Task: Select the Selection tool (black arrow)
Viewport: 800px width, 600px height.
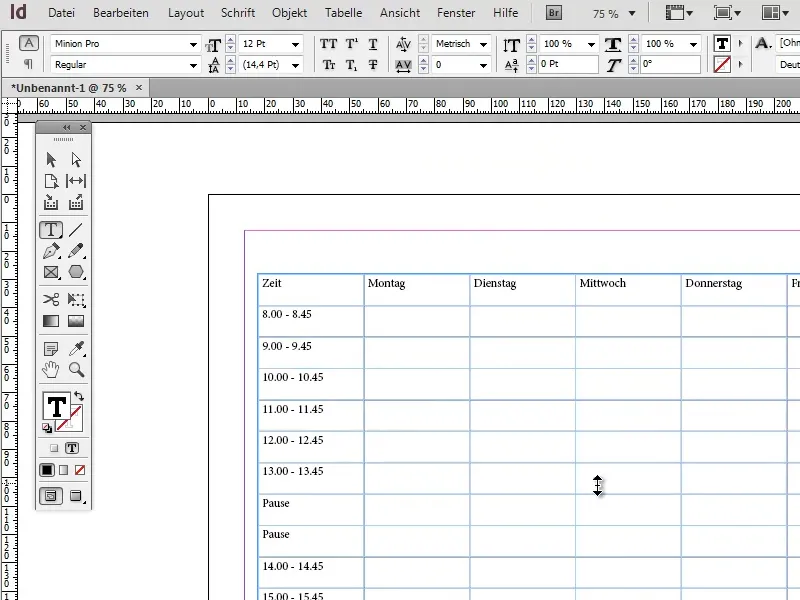Action: click(x=51, y=160)
